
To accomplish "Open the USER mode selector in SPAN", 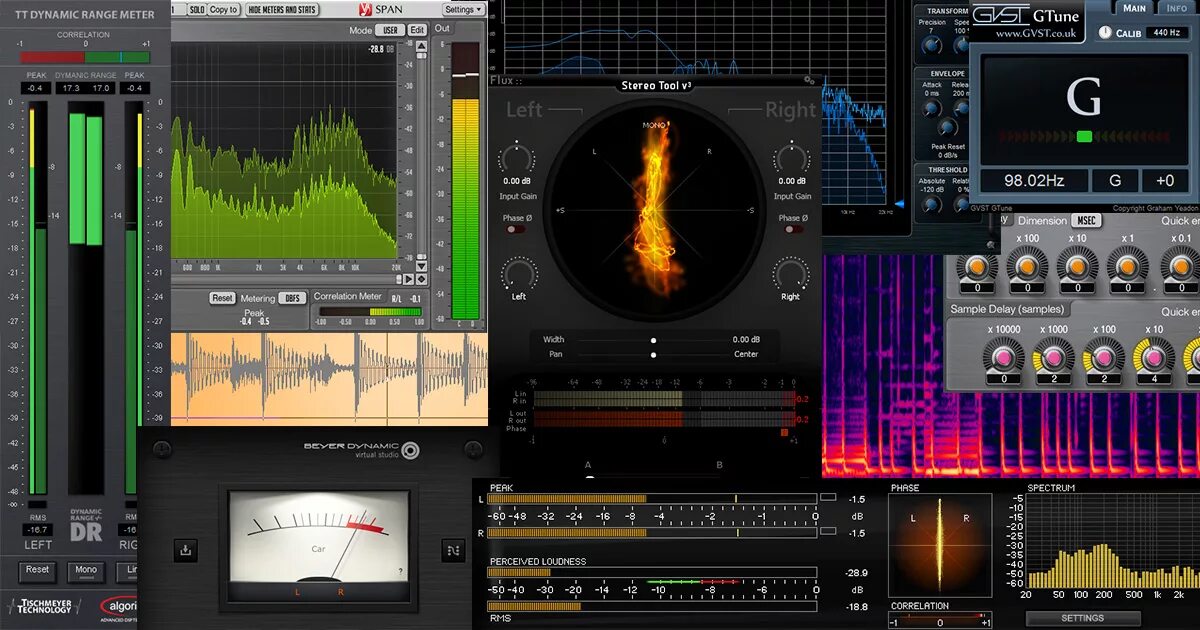I will 389,30.
